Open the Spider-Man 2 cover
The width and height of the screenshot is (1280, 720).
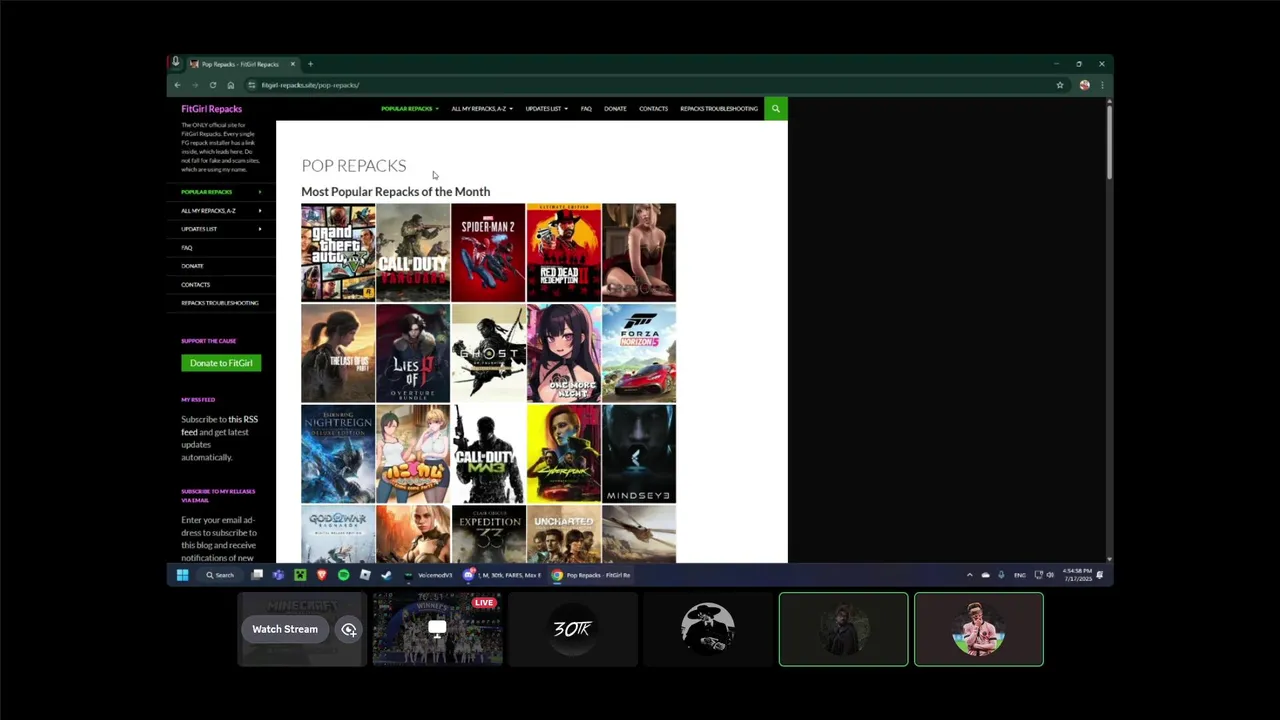point(488,252)
